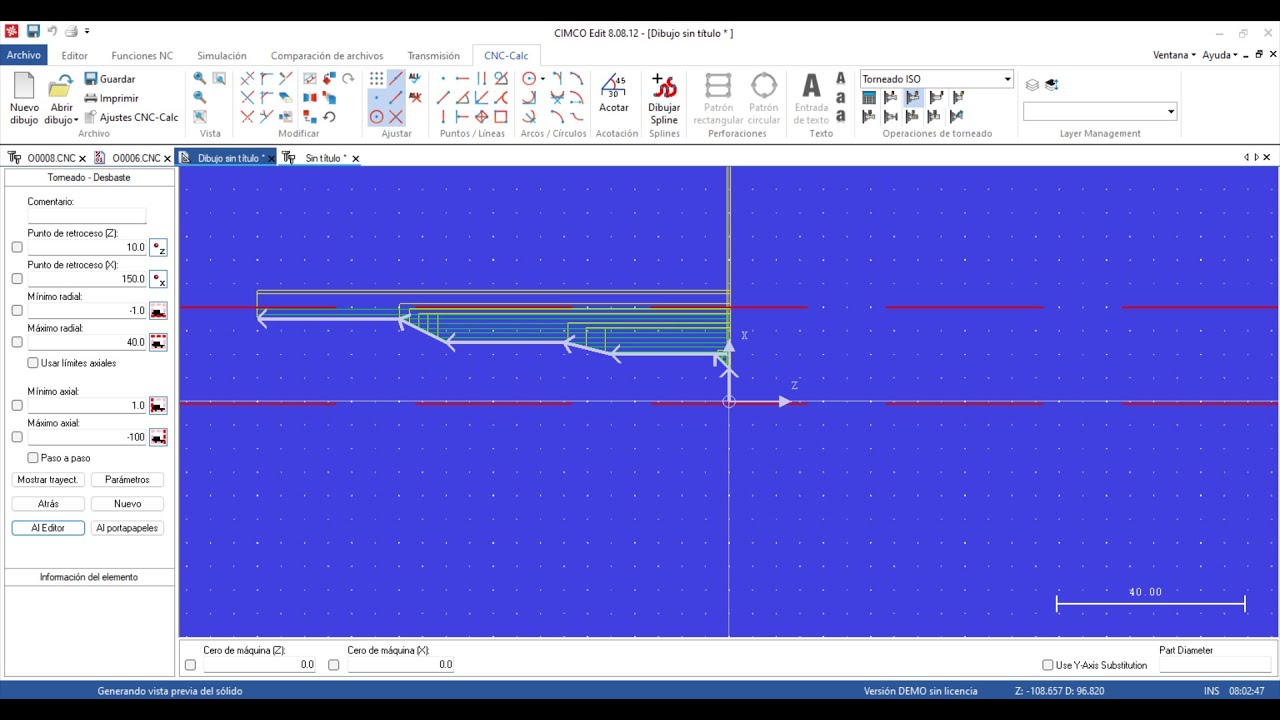The width and height of the screenshot is (1280, 720).
Task: Toggle Cero de máquina (Z) checkbox
Action: pyautogui.click(x=190, y=665)
